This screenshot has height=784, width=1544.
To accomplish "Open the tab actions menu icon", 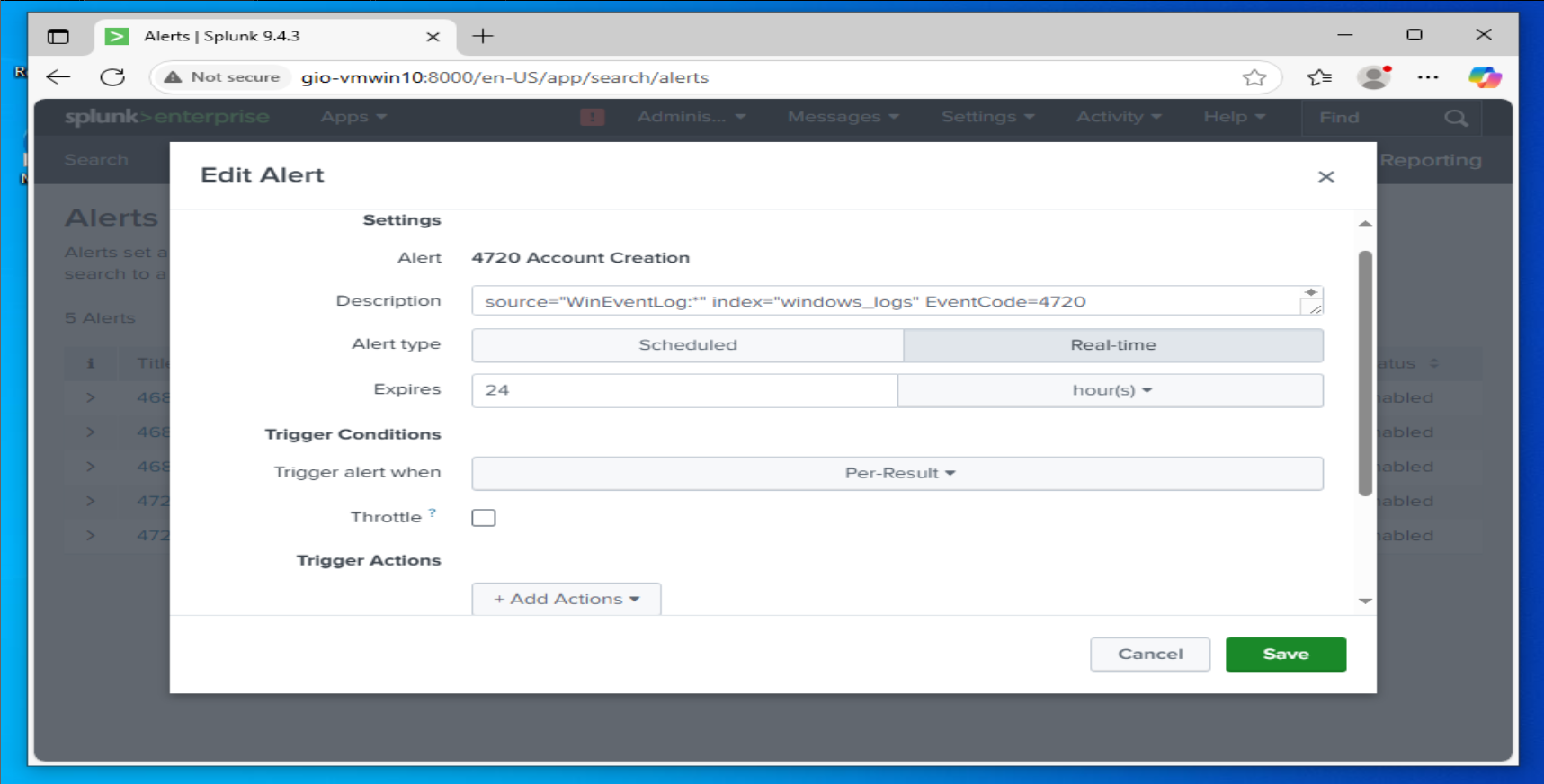I will point(58,36).
